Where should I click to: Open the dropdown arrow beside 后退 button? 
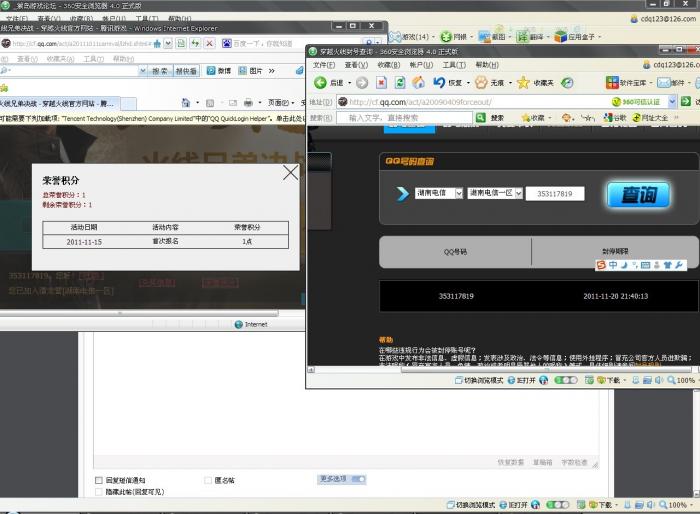point(350,83)
